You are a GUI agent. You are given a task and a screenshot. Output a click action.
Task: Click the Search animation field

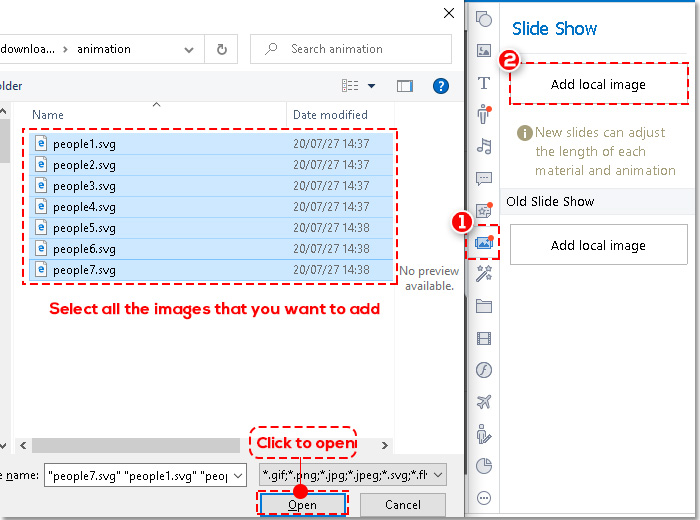pyautogui.click(x=351, y=49)
